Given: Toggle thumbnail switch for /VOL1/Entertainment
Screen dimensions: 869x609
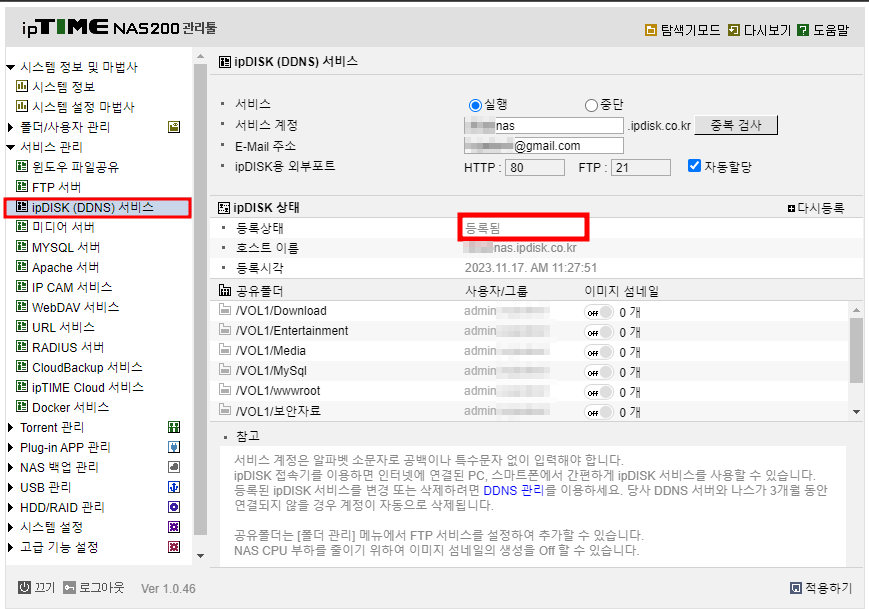Looking at the screenshot, I should click(599, 332).
